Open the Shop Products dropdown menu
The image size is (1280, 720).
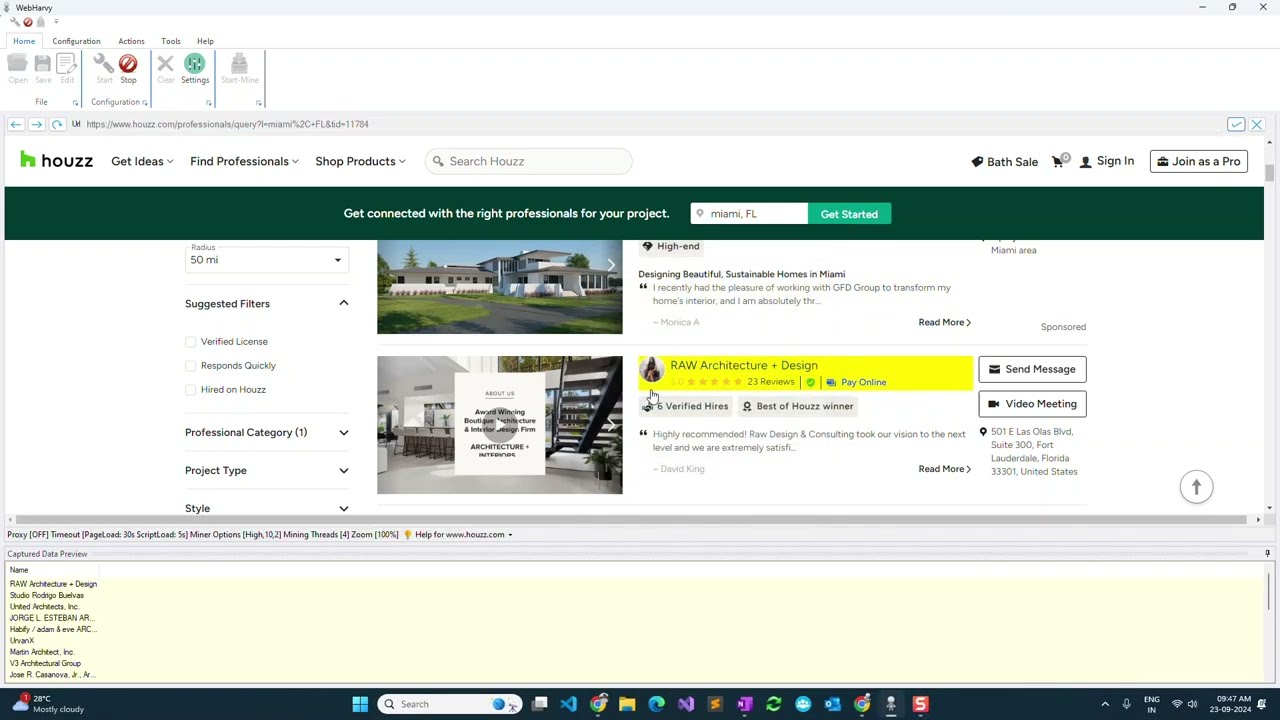tap(360, 161)
